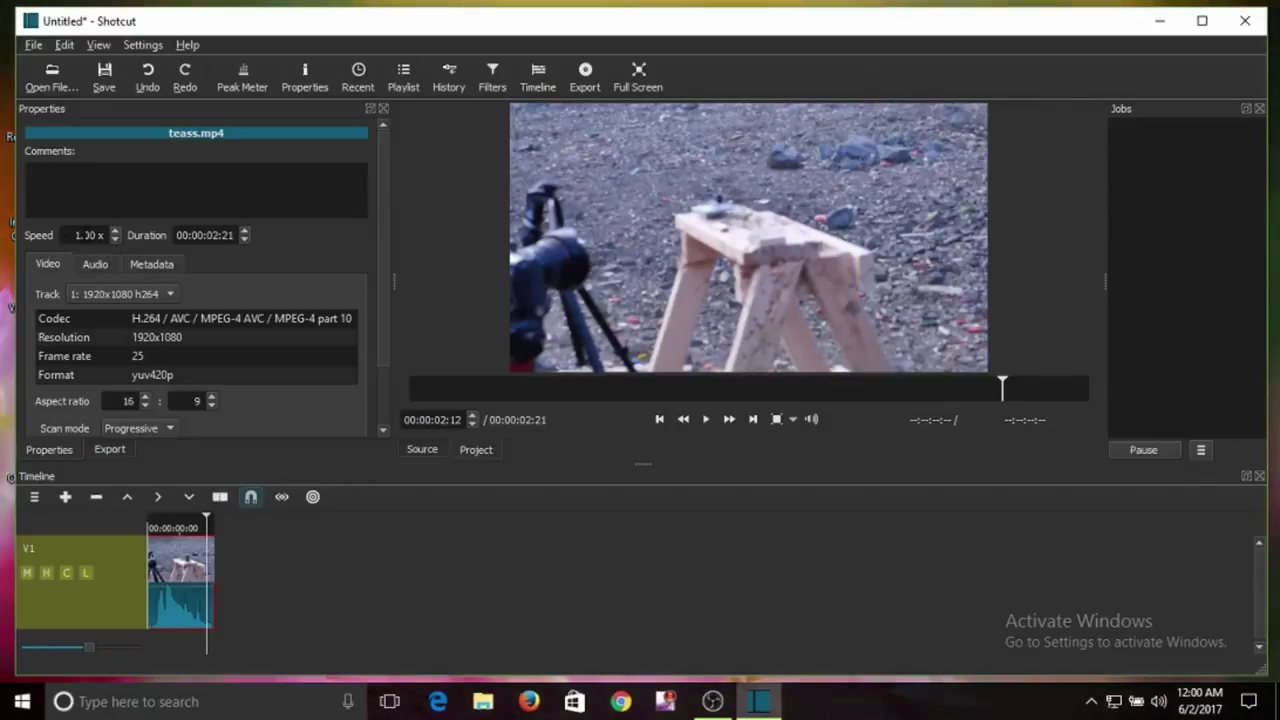Switch to the Audio tab

95,264
